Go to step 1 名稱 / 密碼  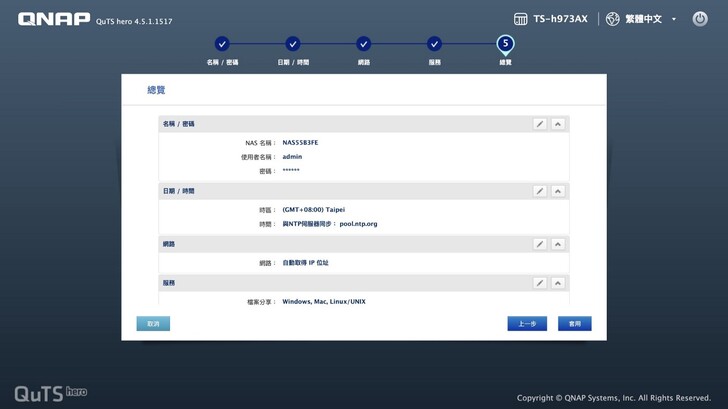[x=222, y=44]
